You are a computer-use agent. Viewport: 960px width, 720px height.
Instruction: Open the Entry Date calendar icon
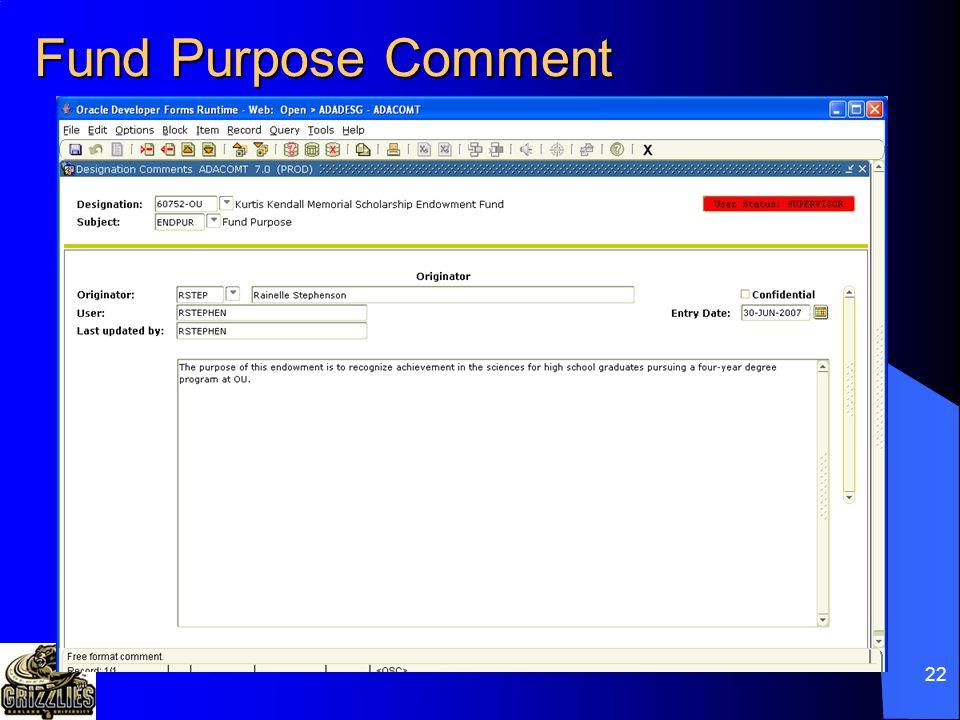click(821, 312)
